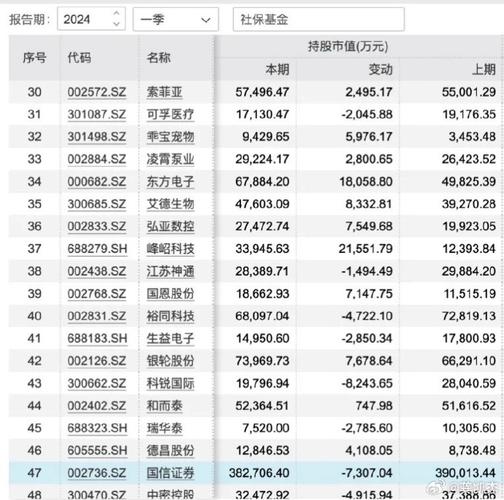Image resolution: width=504 pixels, height=500 pixels.
Task: Open stock code link 688183.SH
Action: tap(98, 338)
